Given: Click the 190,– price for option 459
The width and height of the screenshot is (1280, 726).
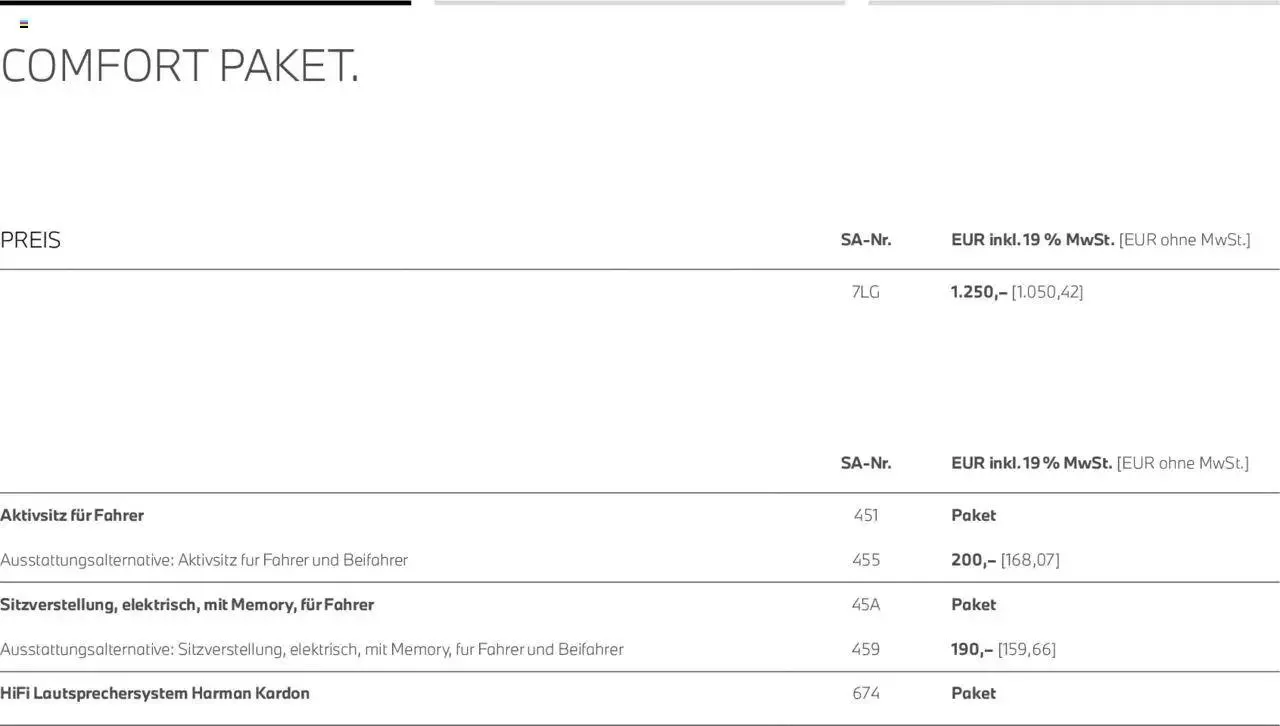Looking at the screenshot, I should (x=971, y=649).
